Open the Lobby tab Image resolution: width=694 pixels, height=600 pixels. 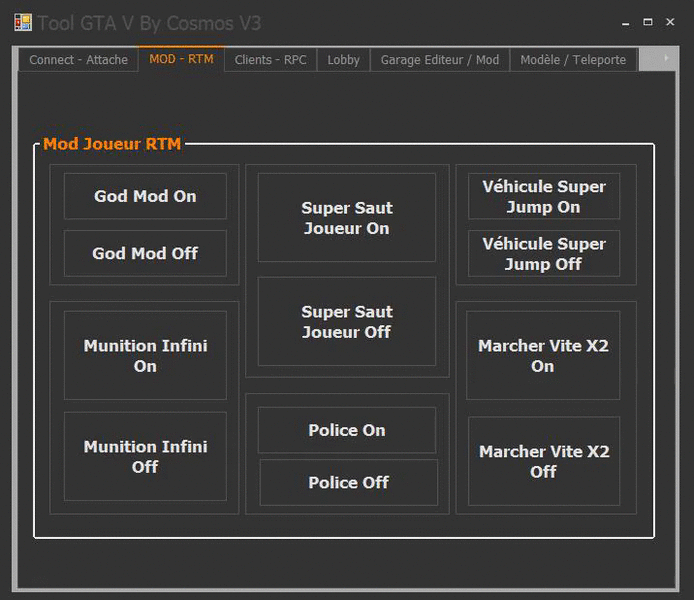tap(343, 60)
